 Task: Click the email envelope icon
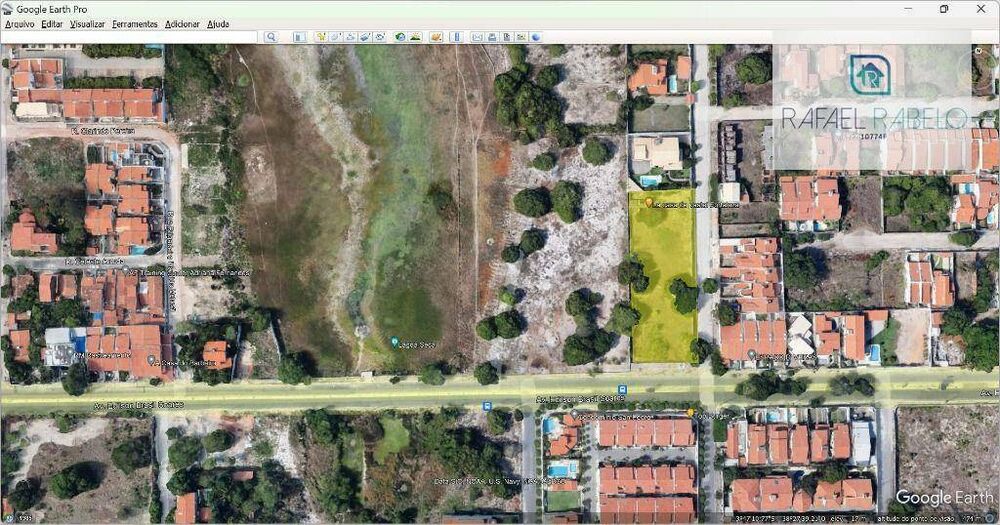pyautogui.click(x=477, y=37)
